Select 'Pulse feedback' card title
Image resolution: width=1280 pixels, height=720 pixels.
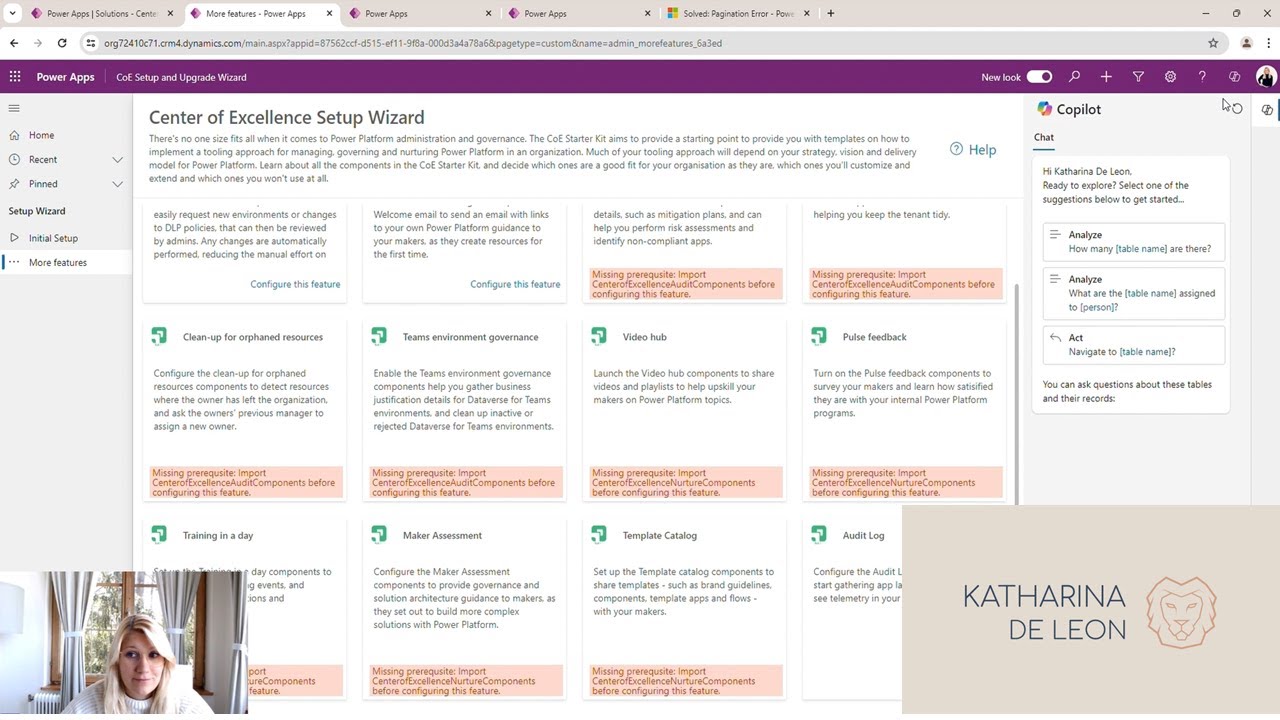pos(874,337)
